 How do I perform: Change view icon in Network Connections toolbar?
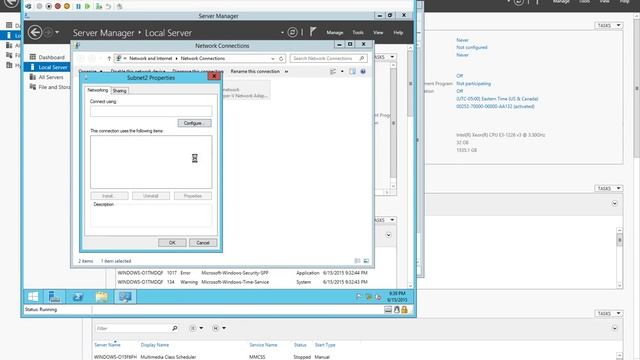(x=333, y=71)
